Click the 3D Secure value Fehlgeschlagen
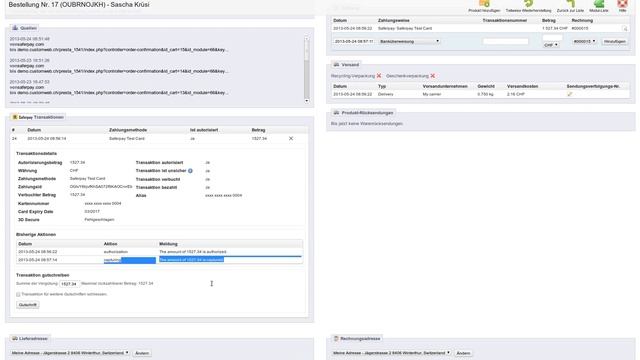The width and height of the screenshot is (640, 360). [x=99, y=220]
